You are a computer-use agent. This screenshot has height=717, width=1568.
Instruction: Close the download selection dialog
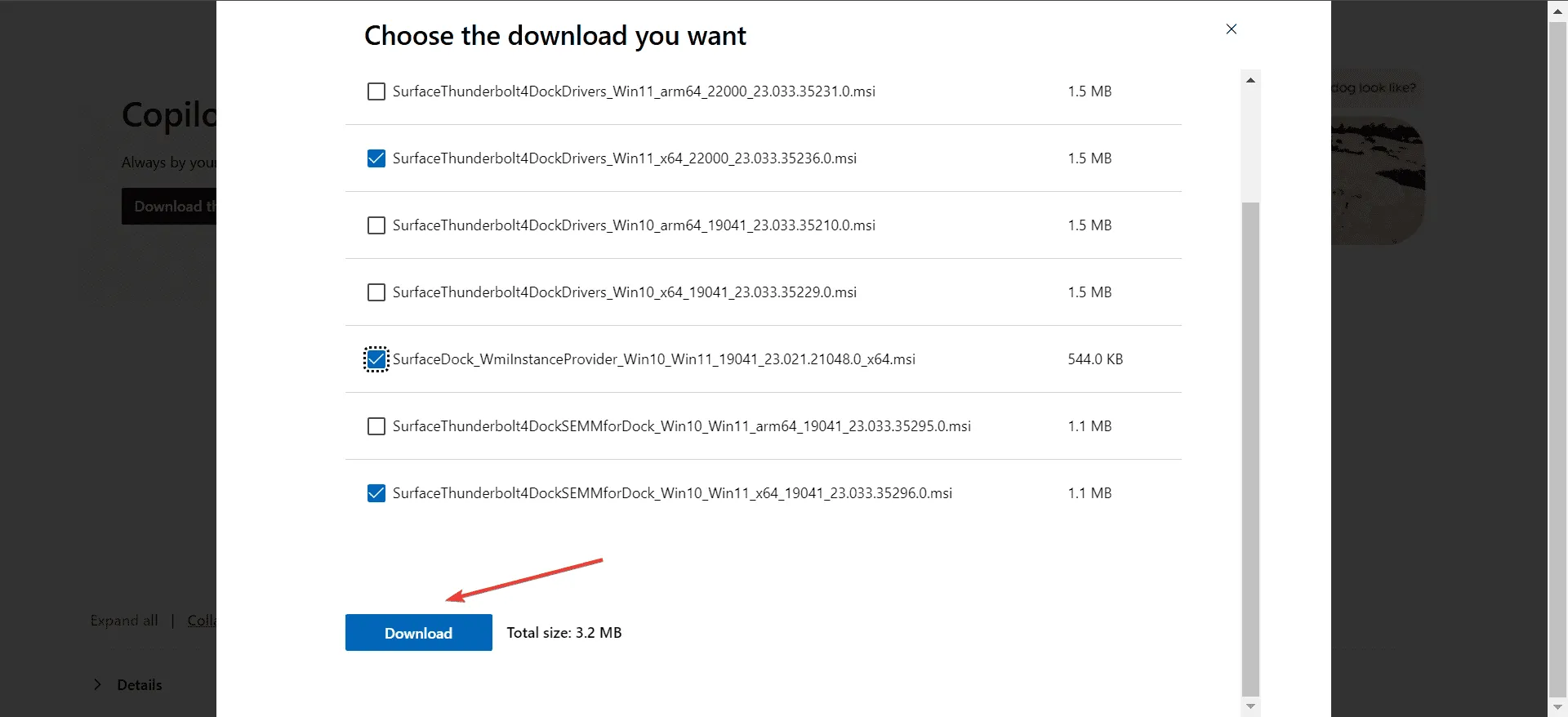click(x=1232, y=29)
